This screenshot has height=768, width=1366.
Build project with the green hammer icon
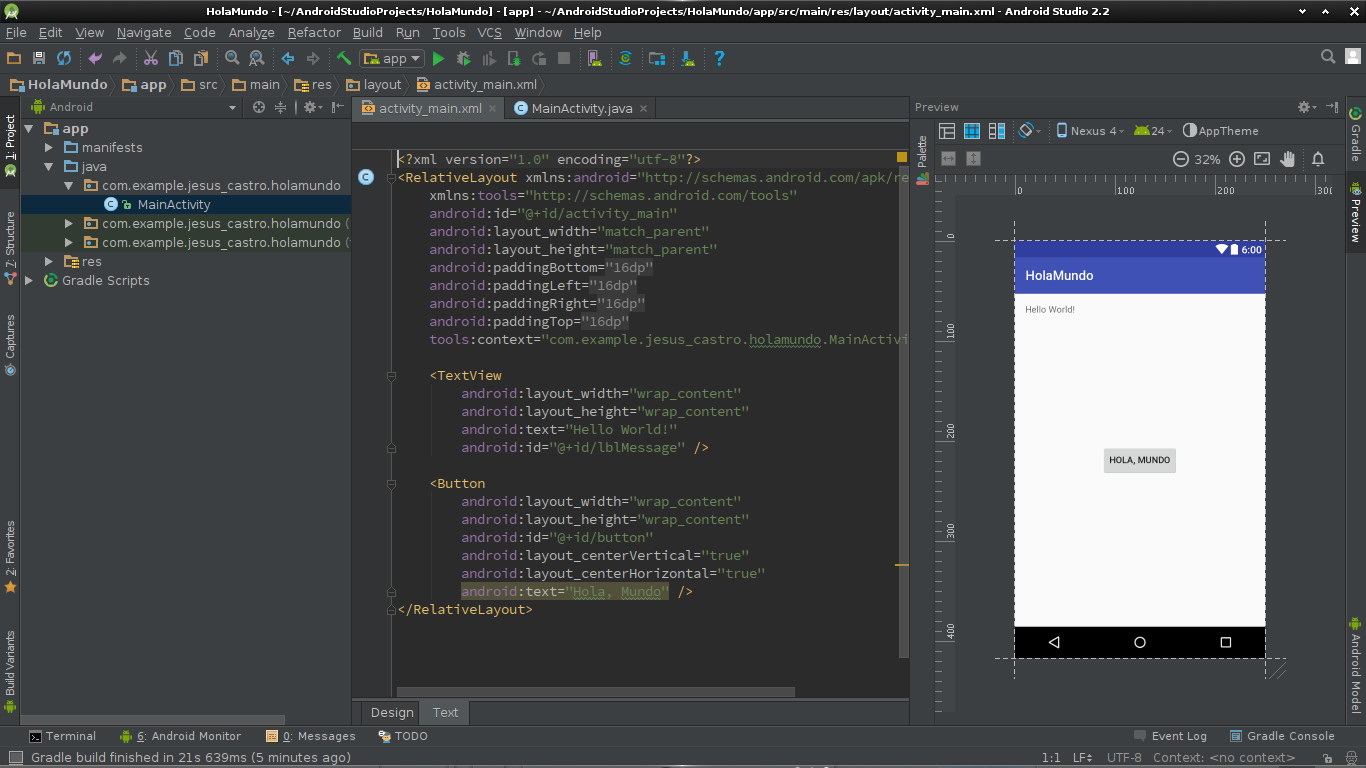[x=344, y=59]
